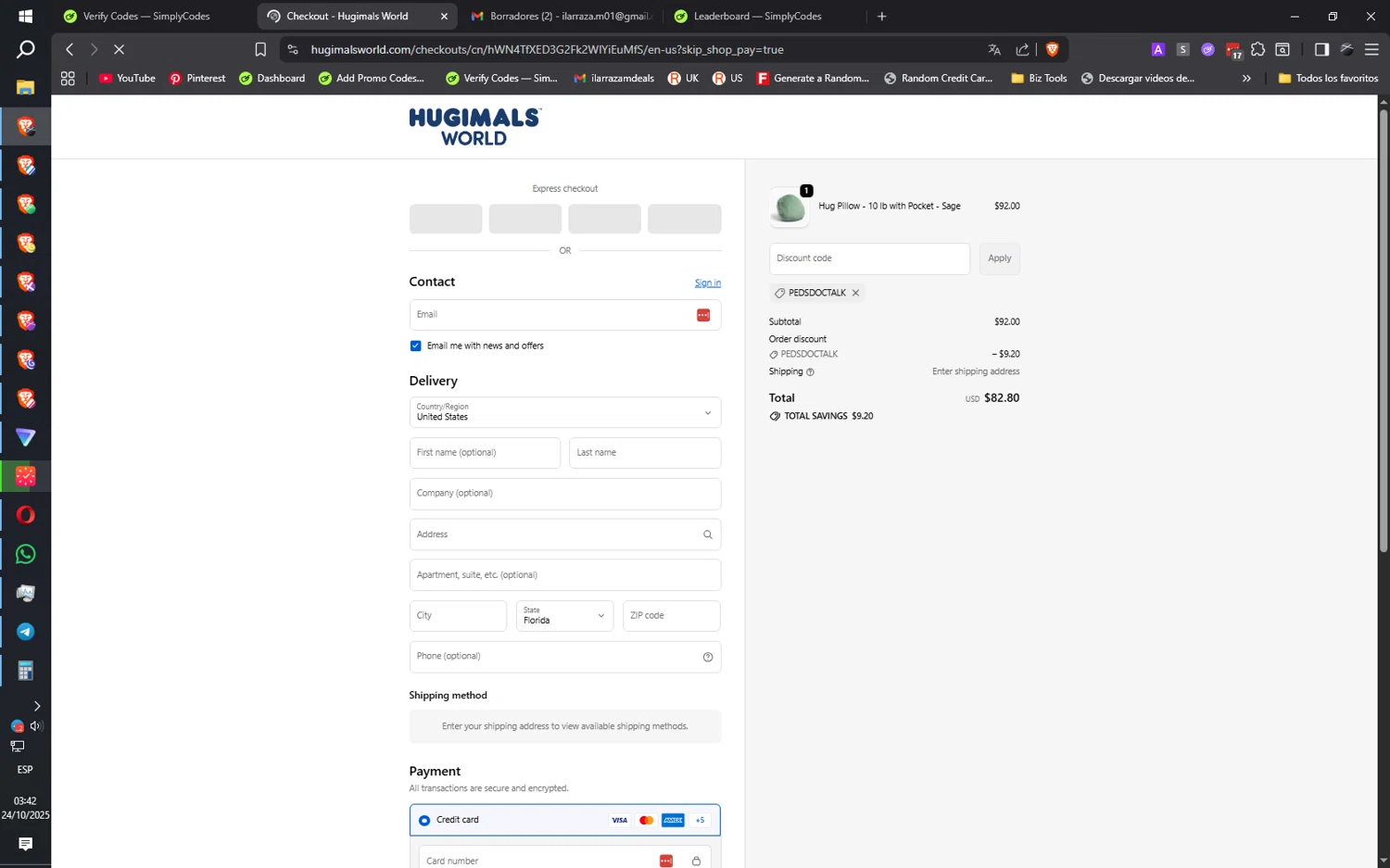This screenshot has height=868, width=1390.
Task: Focus the Discount code field
Action: 869,258
